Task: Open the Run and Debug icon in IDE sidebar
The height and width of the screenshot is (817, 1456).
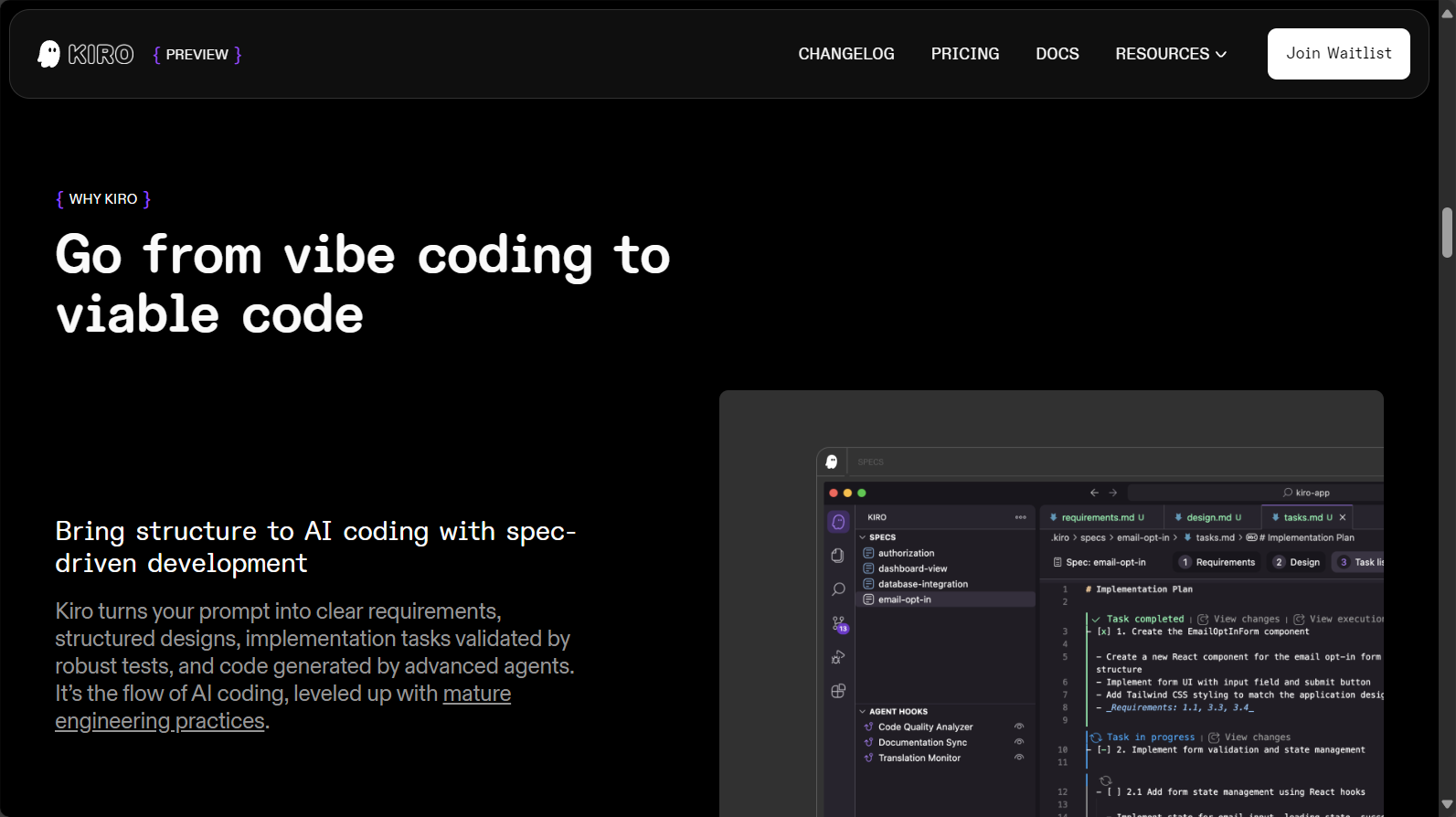Action: click(x=838, y=657)
